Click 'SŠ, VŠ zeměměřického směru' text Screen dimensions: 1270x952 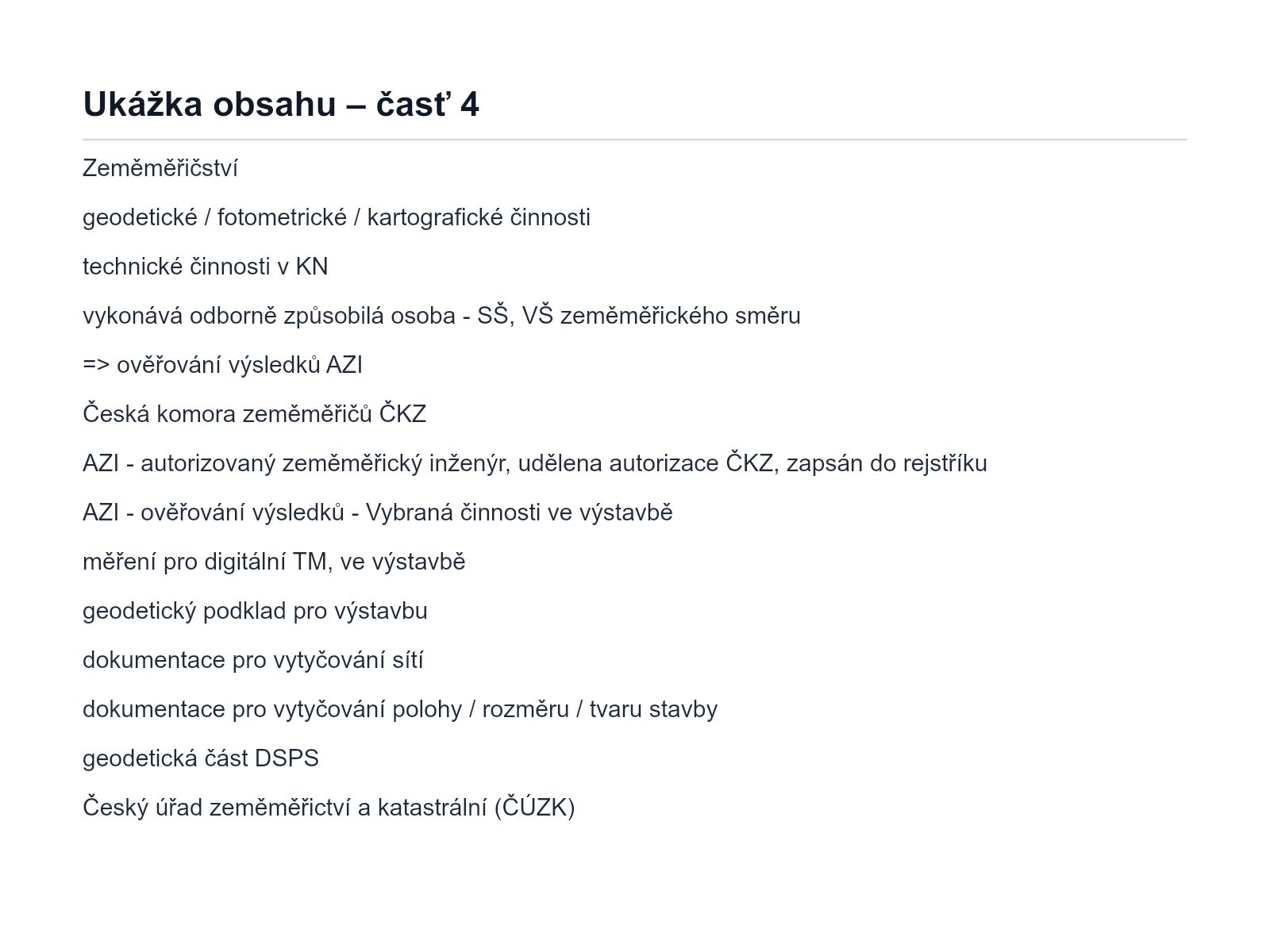tap(639, 316)
